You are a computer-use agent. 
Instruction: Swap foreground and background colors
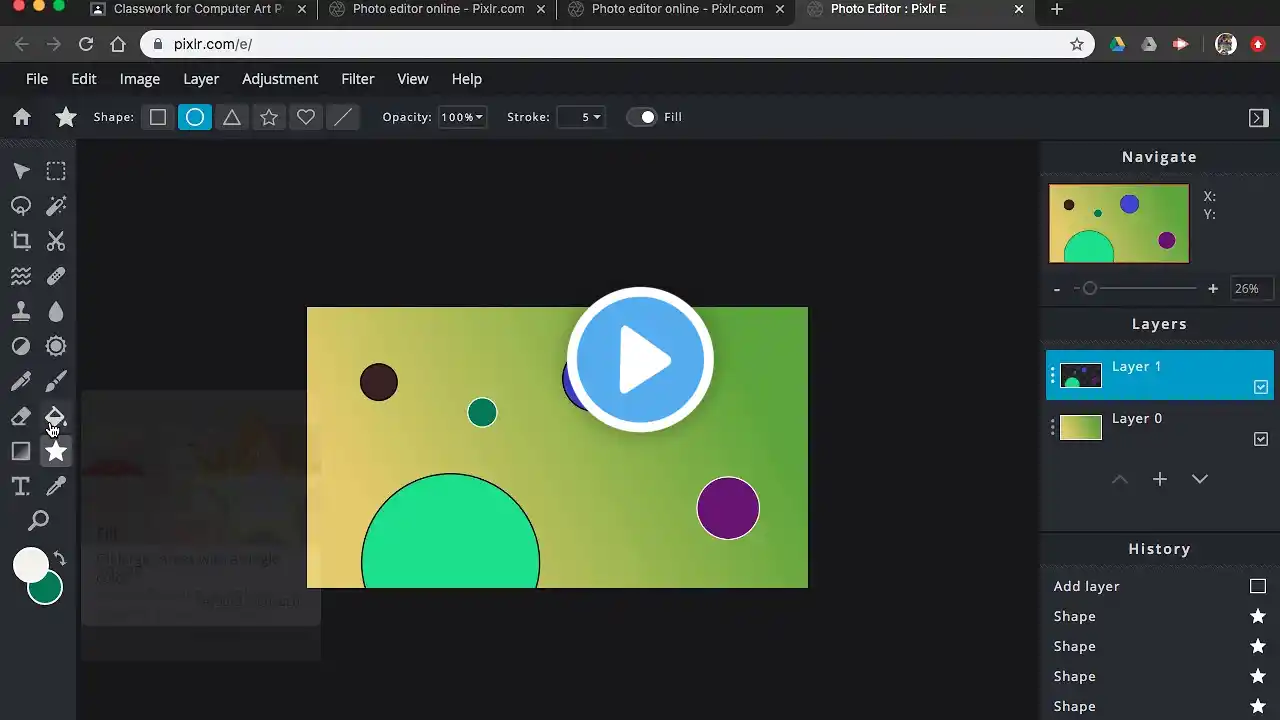click(60, 559)
